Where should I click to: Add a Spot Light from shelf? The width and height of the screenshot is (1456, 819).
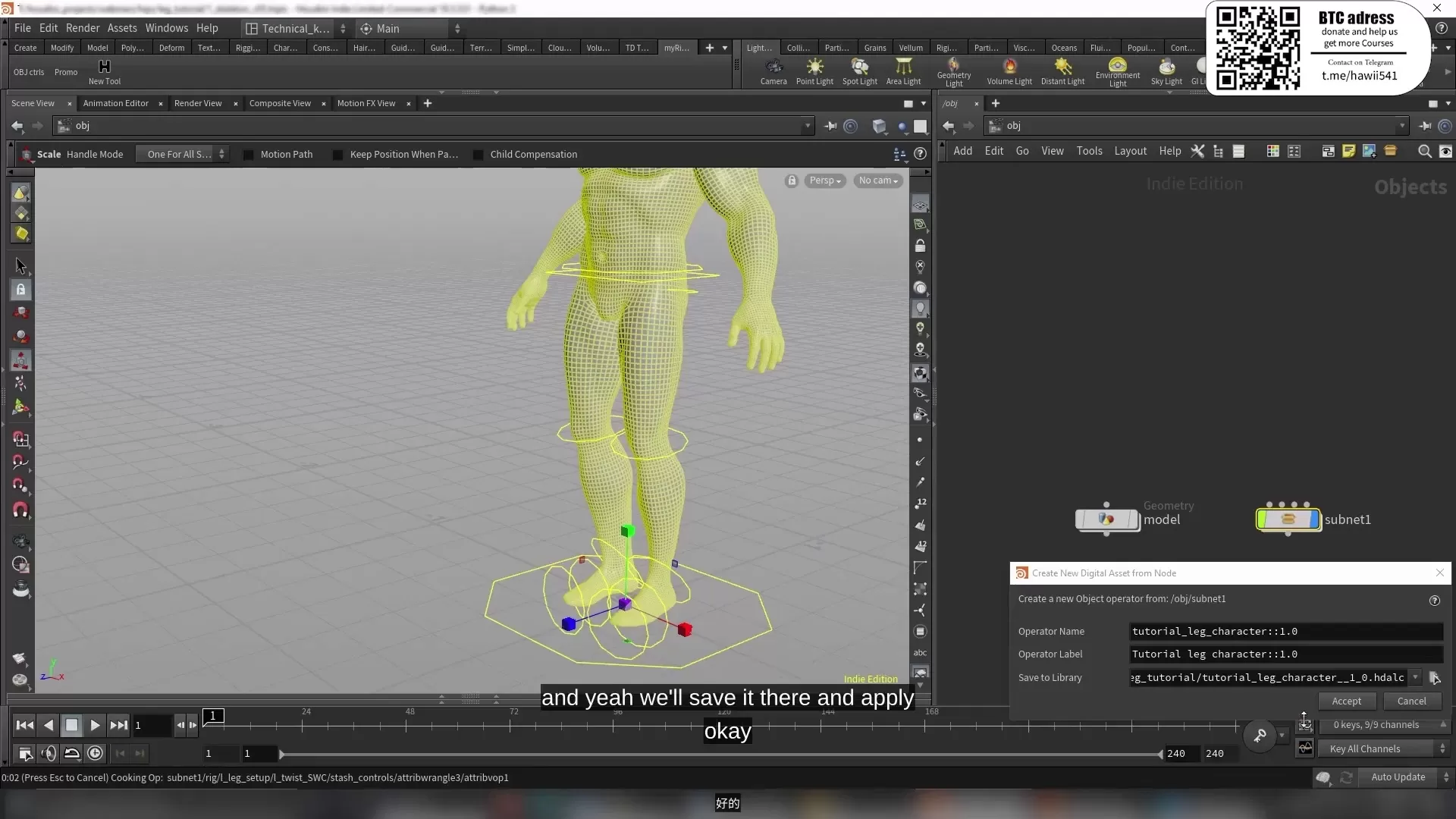(859, 71)
